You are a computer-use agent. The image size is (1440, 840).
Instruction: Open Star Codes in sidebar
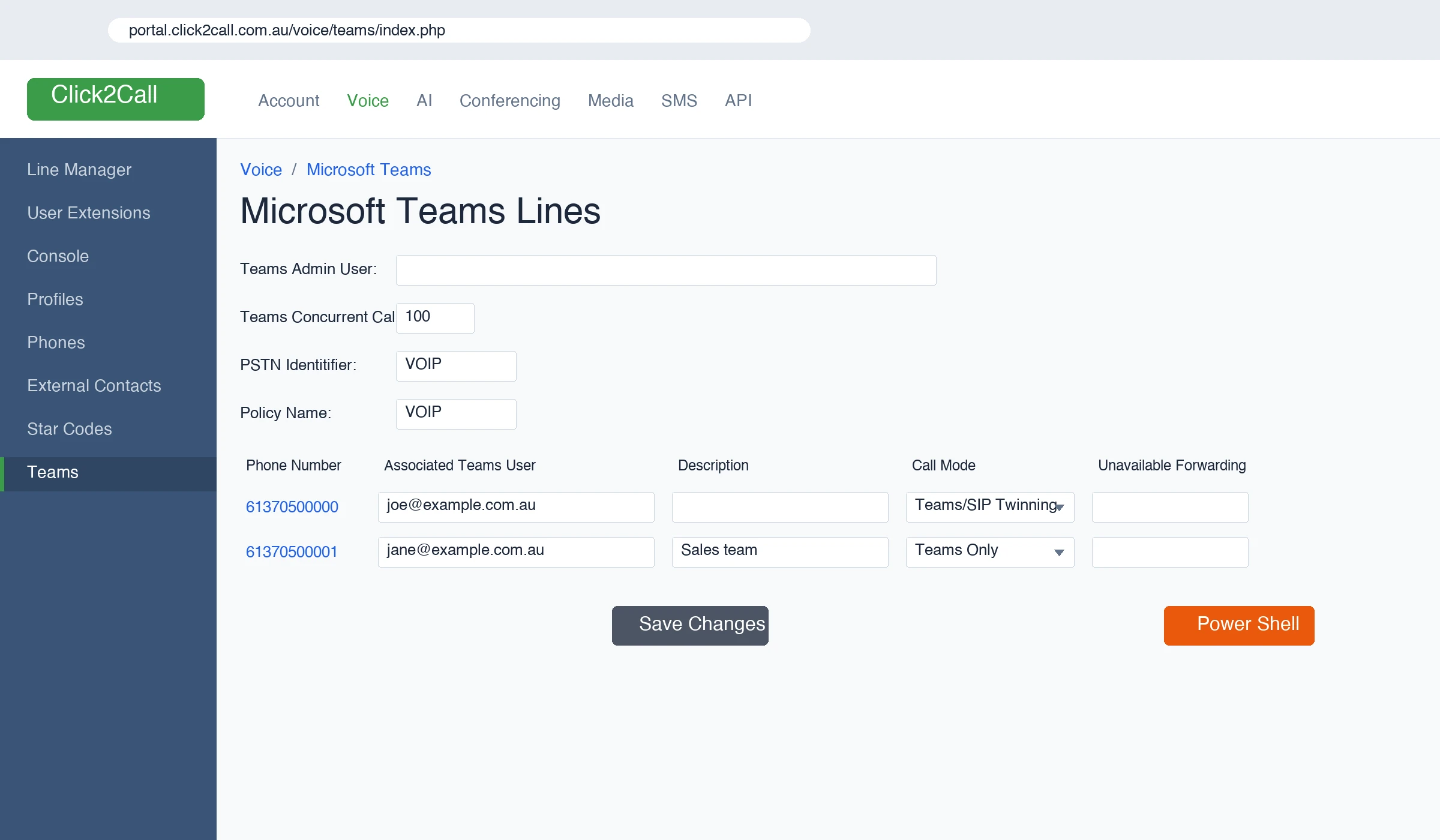[108, 429]
